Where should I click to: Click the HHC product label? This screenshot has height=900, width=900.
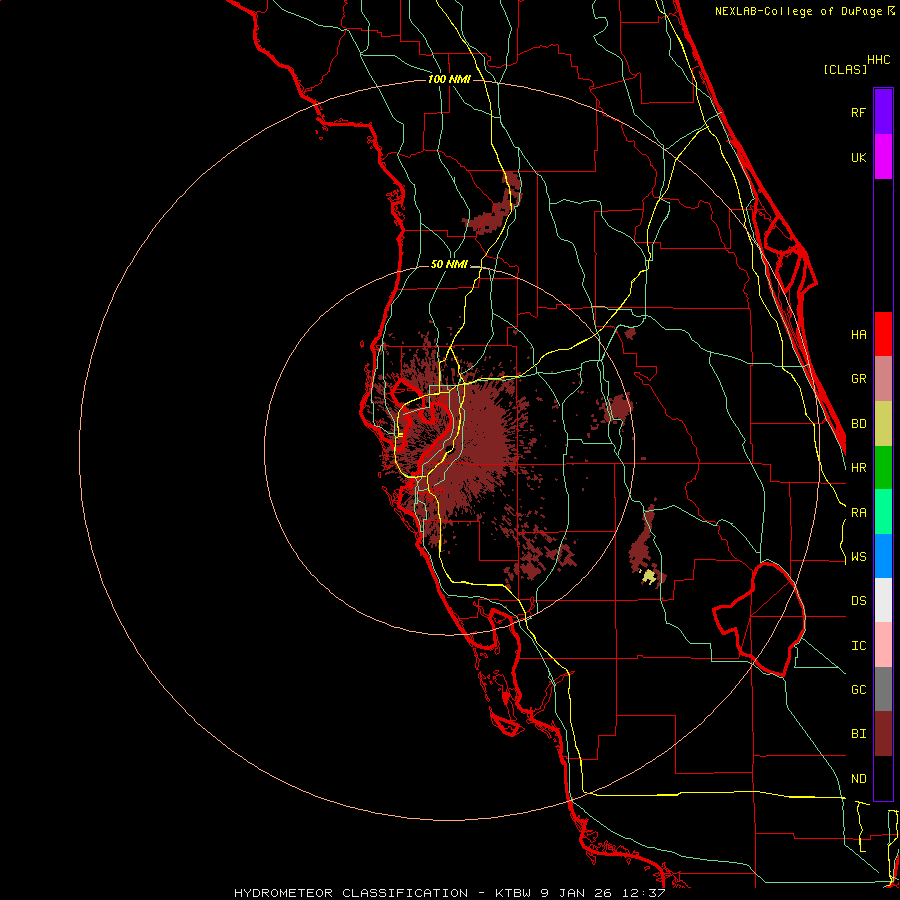click(879, 60)
